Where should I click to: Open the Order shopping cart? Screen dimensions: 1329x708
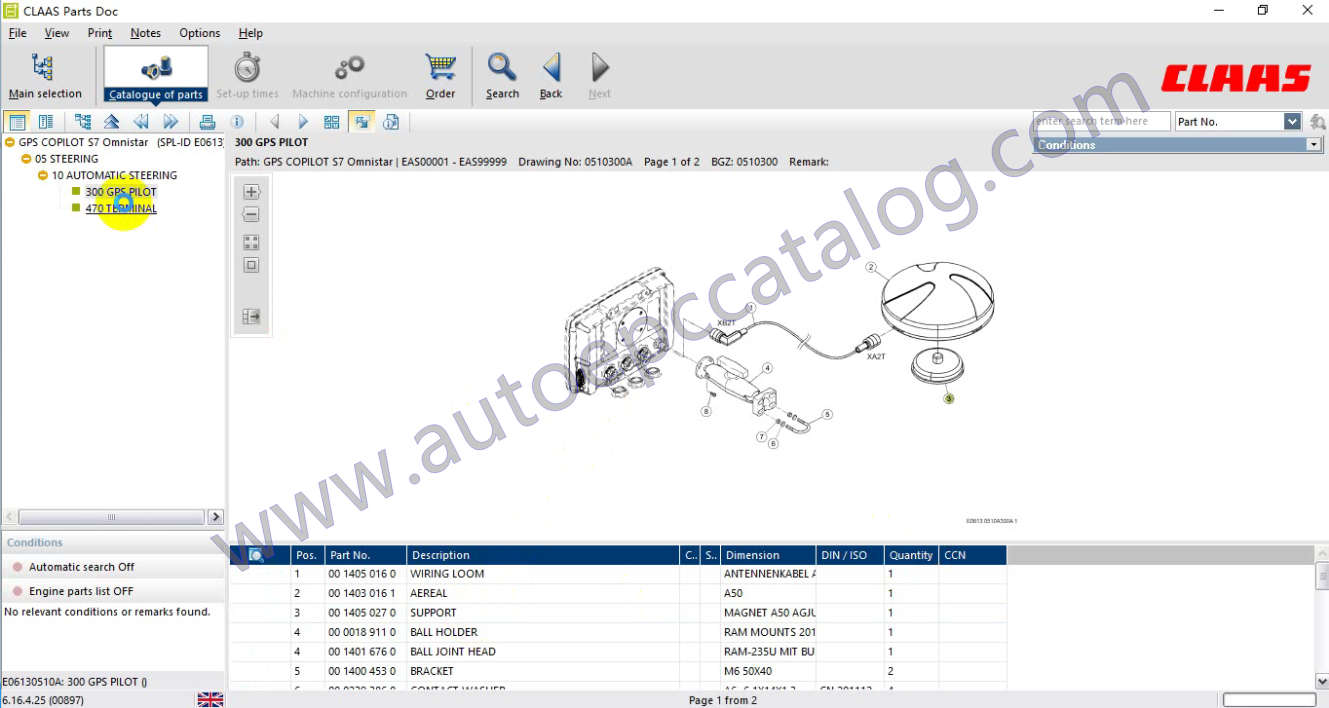(x=440, y=76)
